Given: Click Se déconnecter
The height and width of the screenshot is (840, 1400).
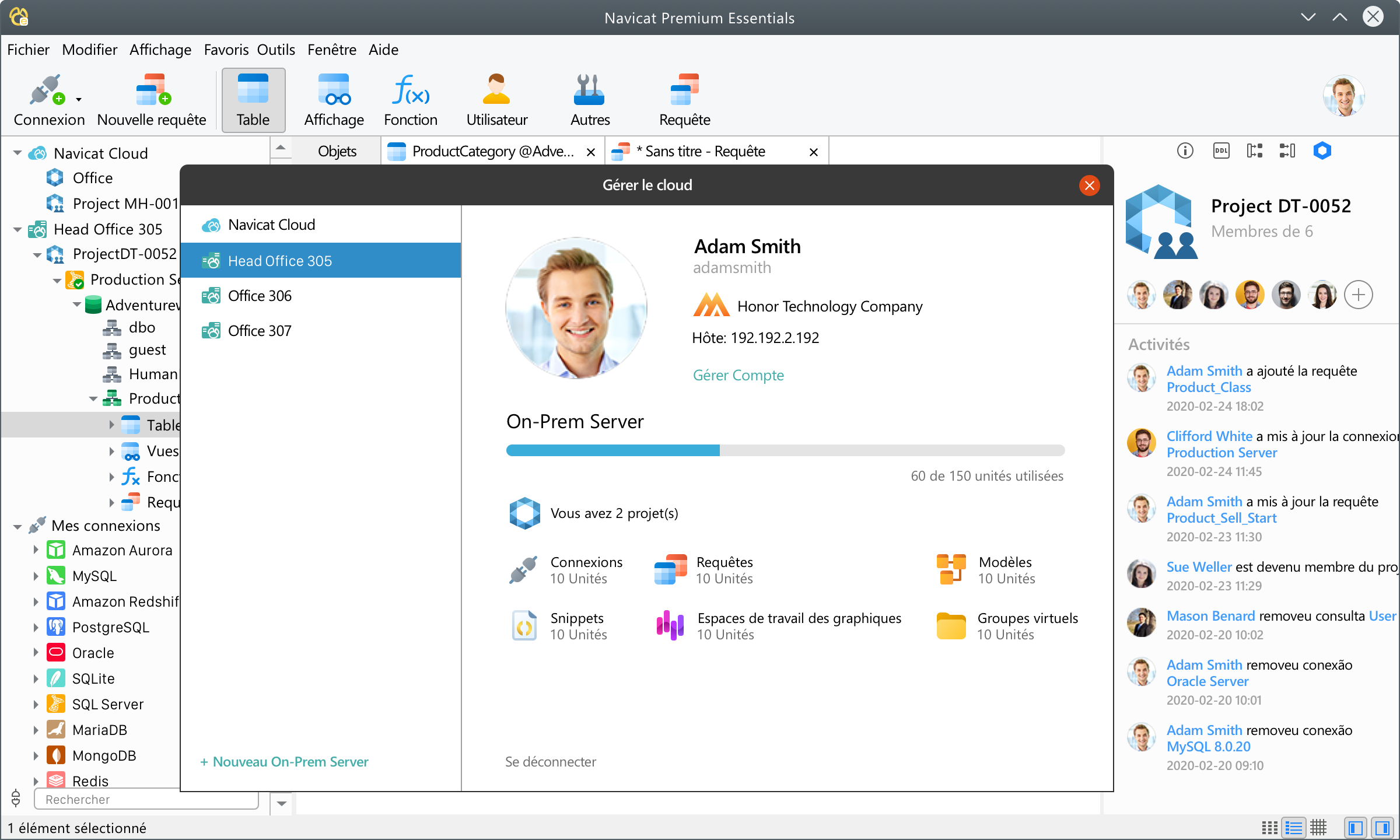Looking at the screenshot, I should click(550, 762).
